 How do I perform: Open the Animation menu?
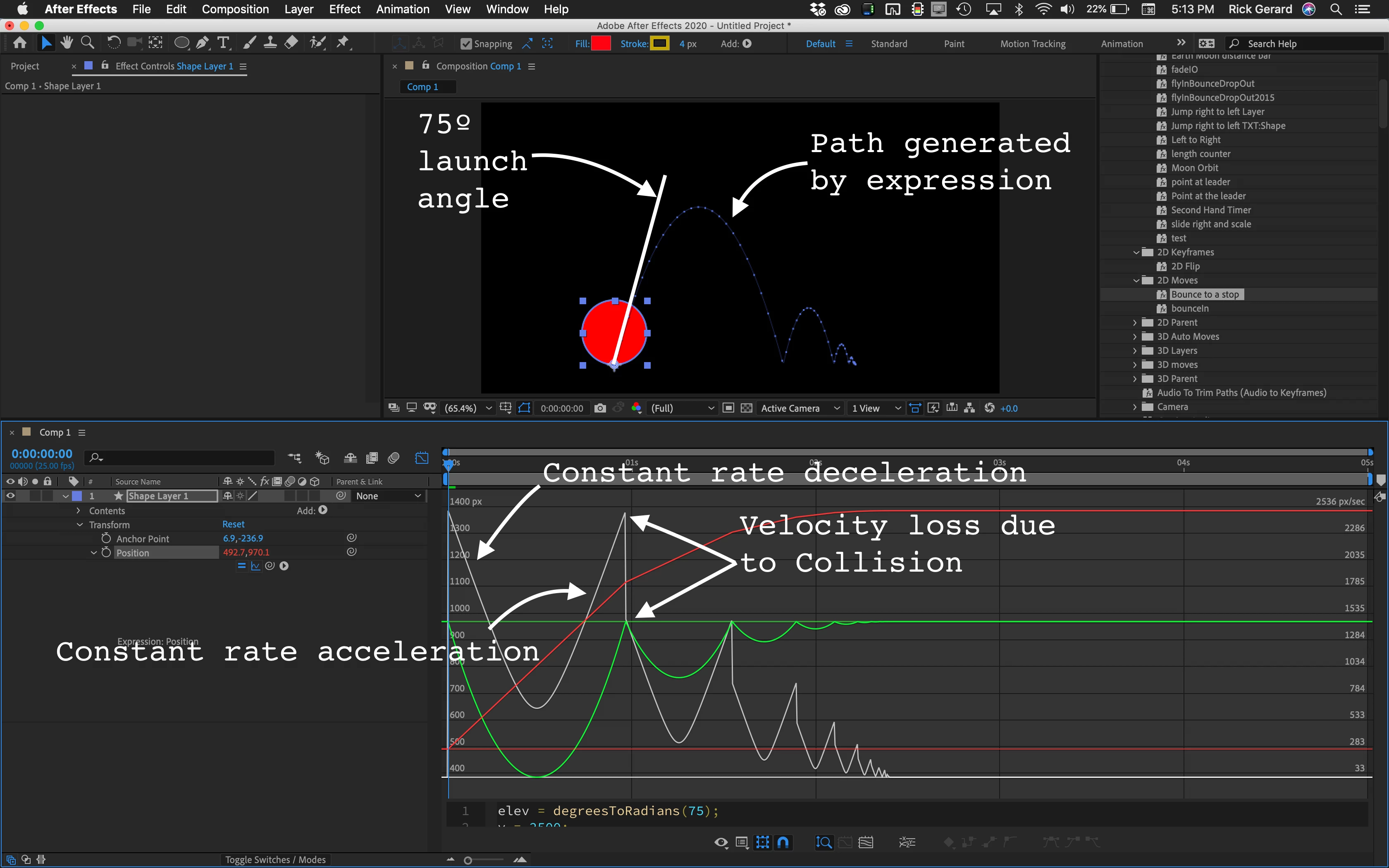tap(402, 9)
